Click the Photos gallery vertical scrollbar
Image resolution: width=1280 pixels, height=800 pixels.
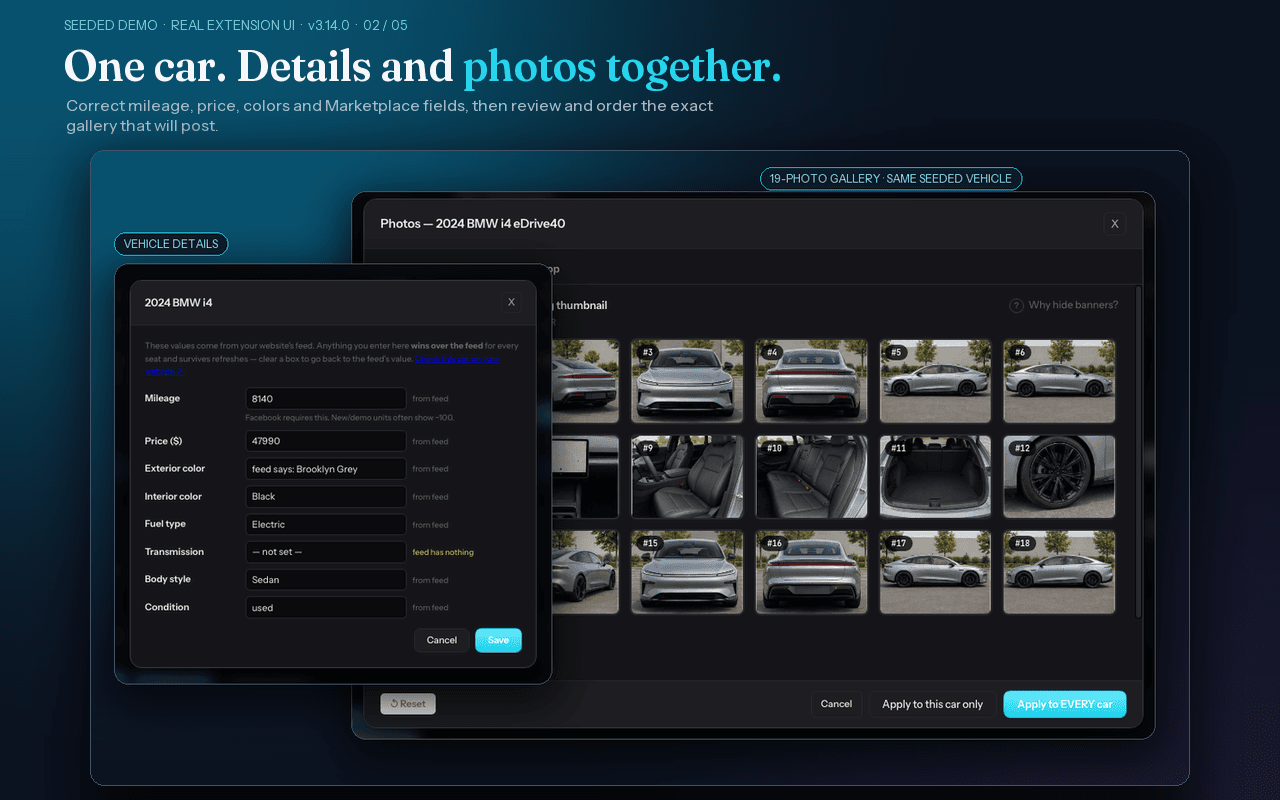pos(1138,452)
